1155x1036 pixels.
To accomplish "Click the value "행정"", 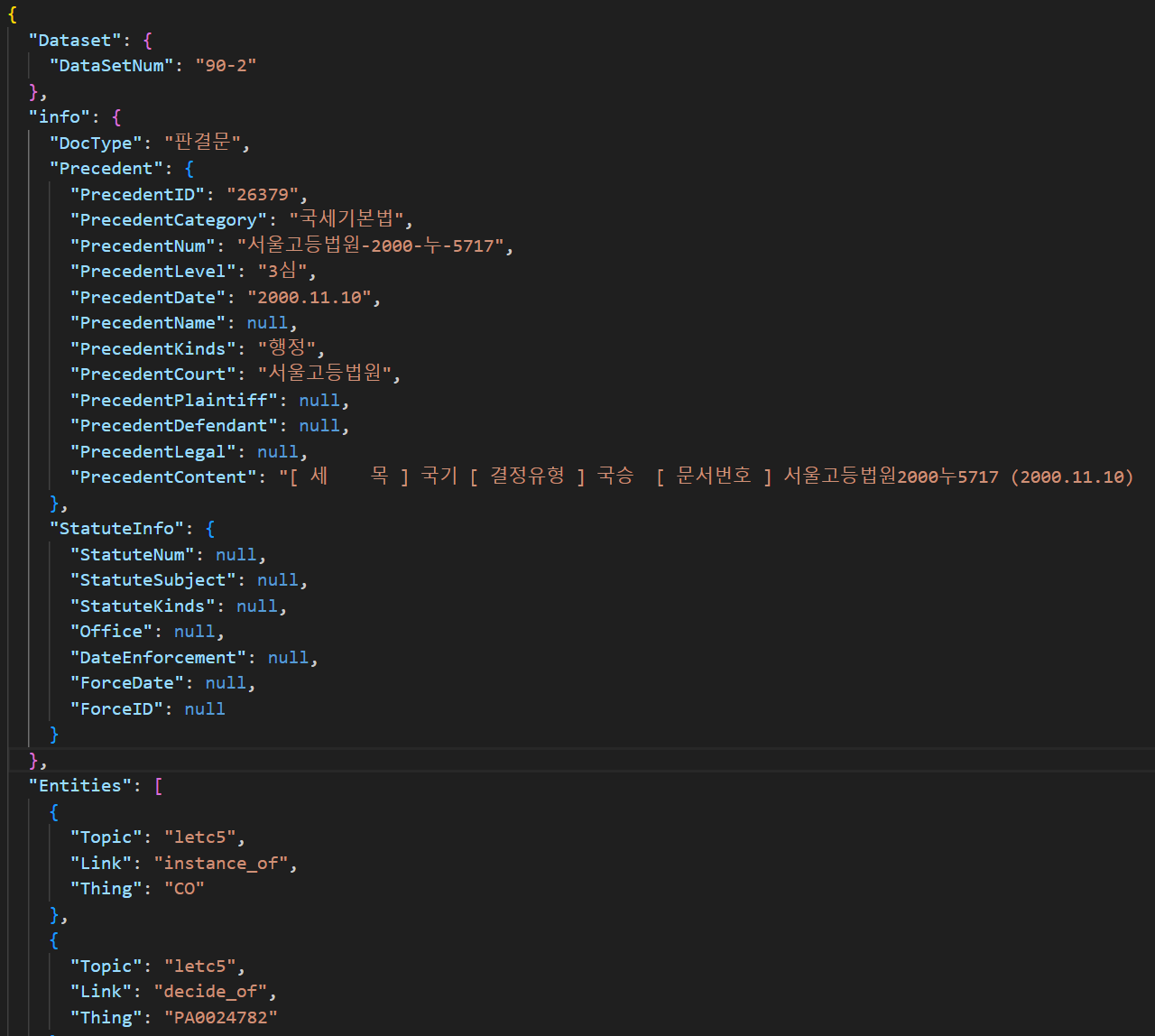I will [x=287, y=349].
